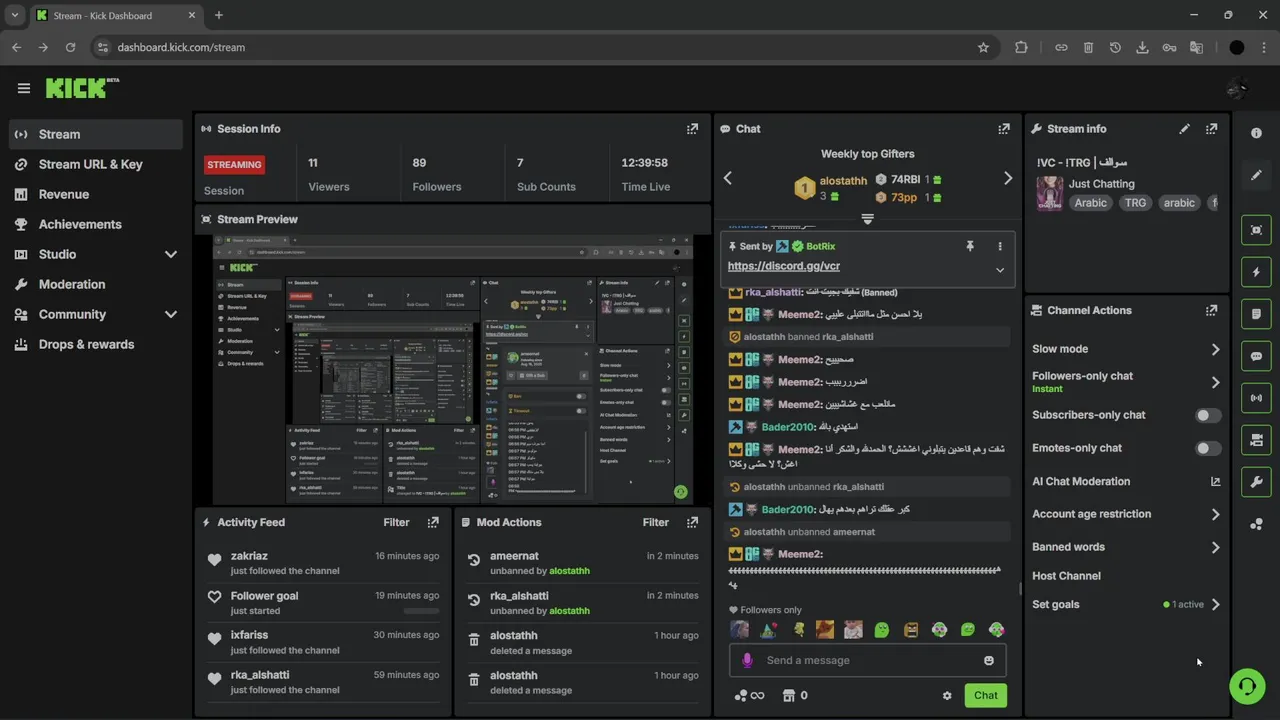
Task: Pop out the Channel Actions panel
Action: (x=1211, y=311)
